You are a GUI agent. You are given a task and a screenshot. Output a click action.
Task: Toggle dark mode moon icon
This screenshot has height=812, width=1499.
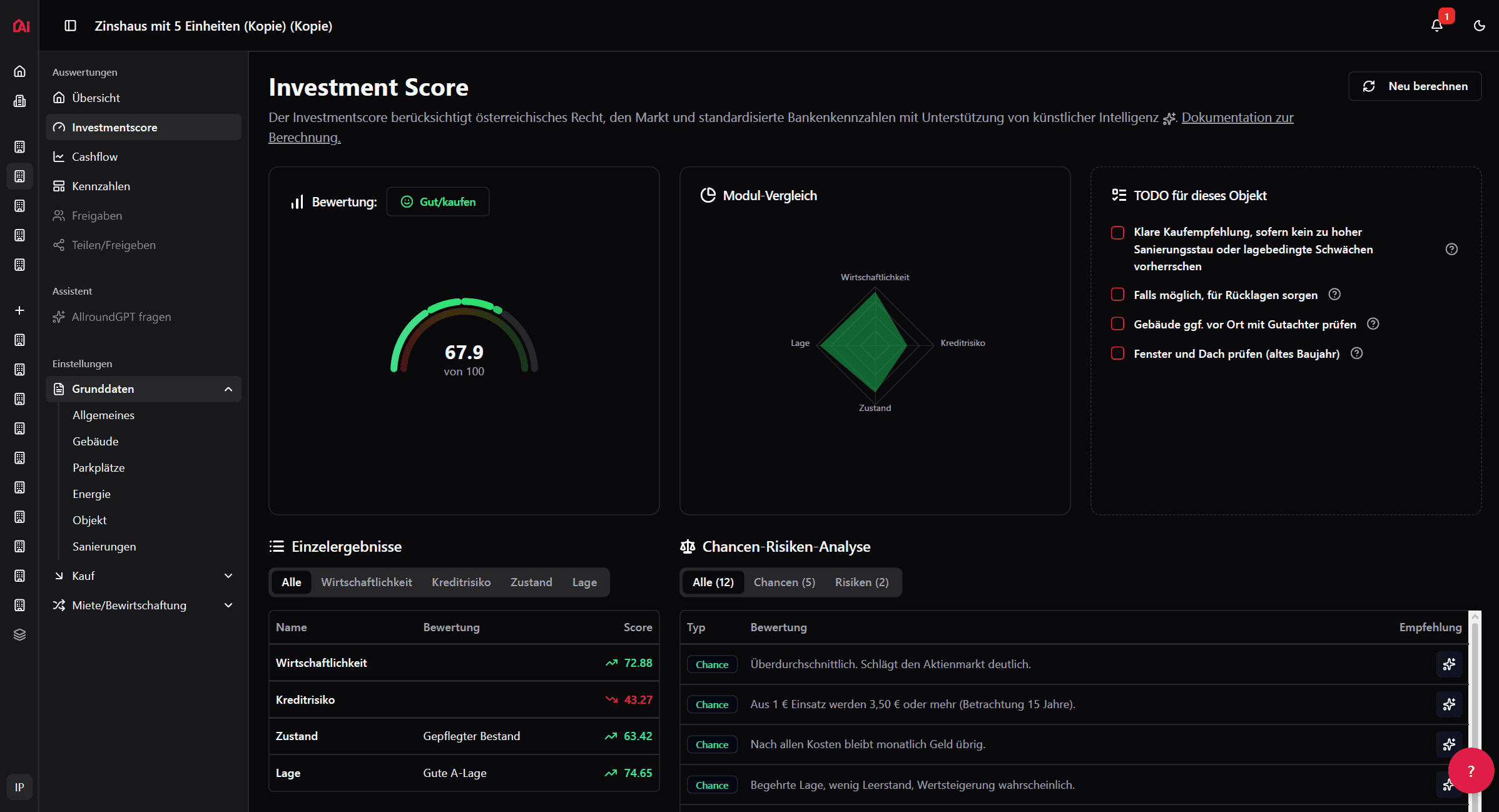click(x=1479, y=26)
